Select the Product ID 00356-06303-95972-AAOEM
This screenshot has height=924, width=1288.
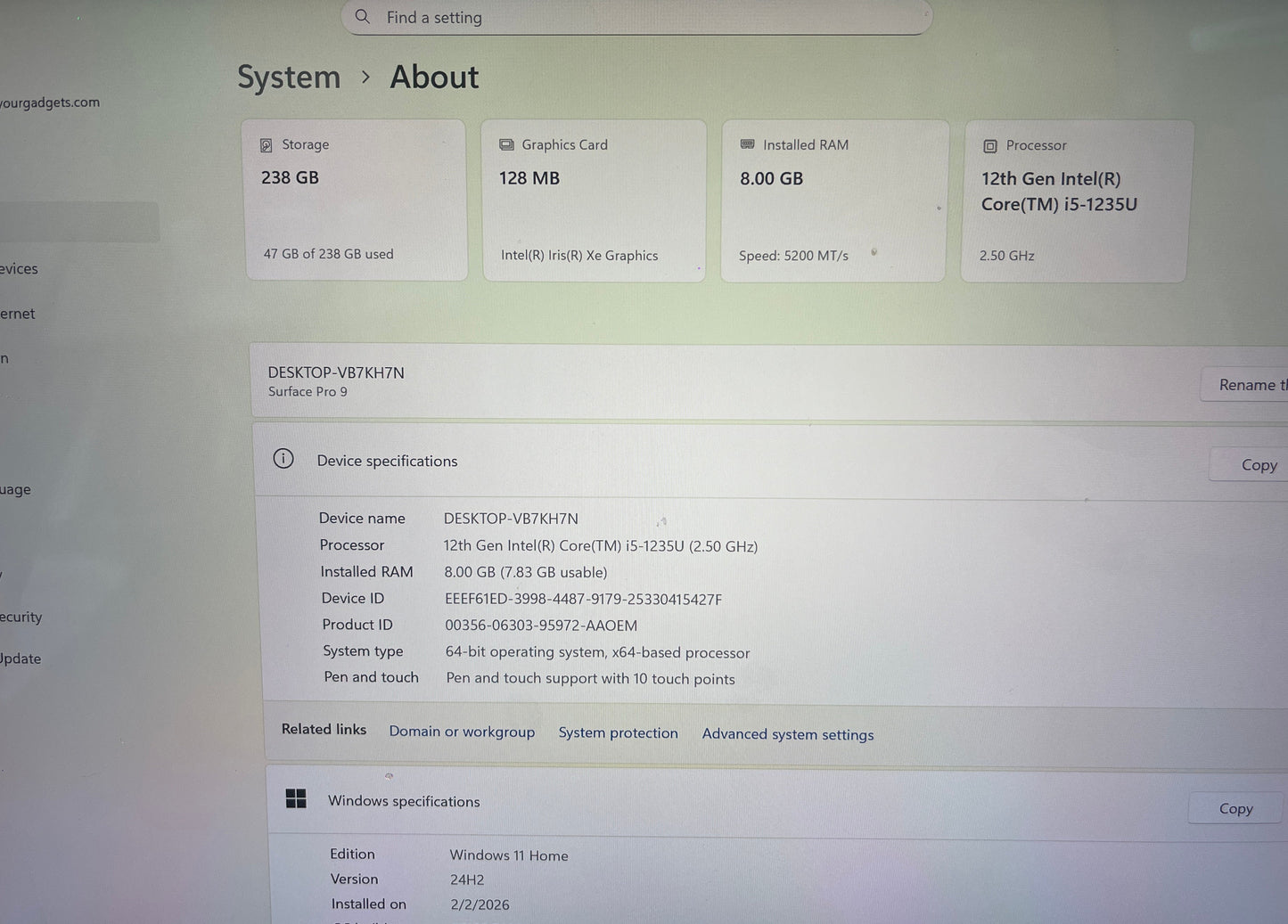pyautogui.click(x=541, y=626)
